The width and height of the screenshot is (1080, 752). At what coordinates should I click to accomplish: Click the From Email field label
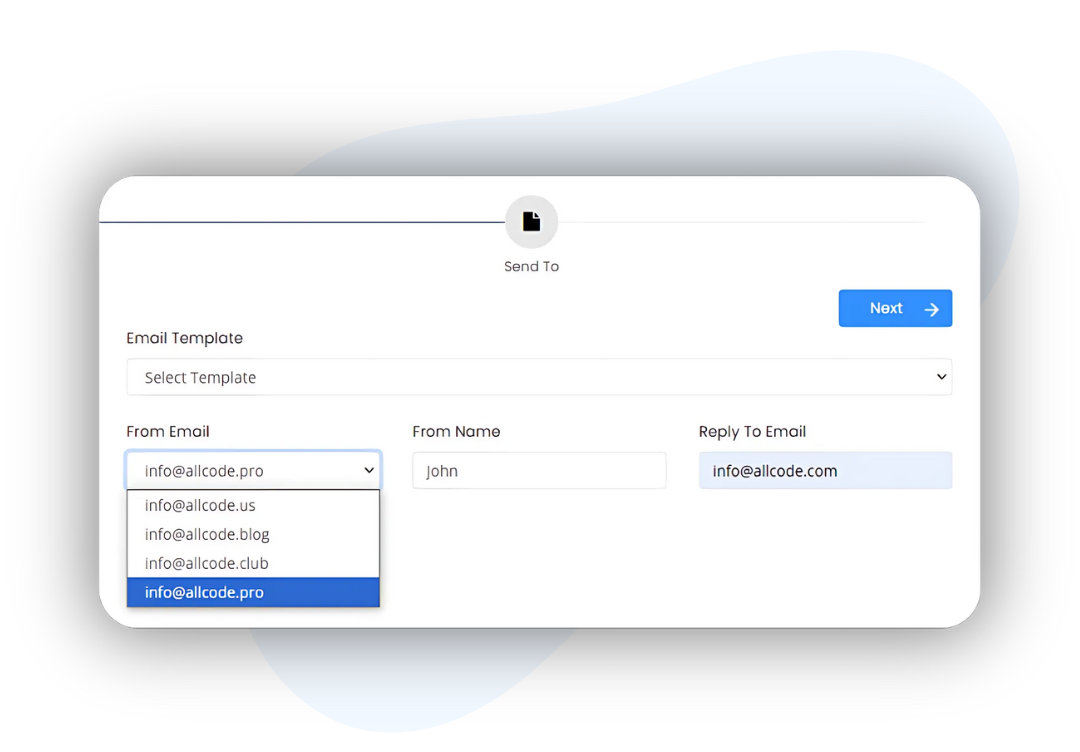click(x=168, y=431)
